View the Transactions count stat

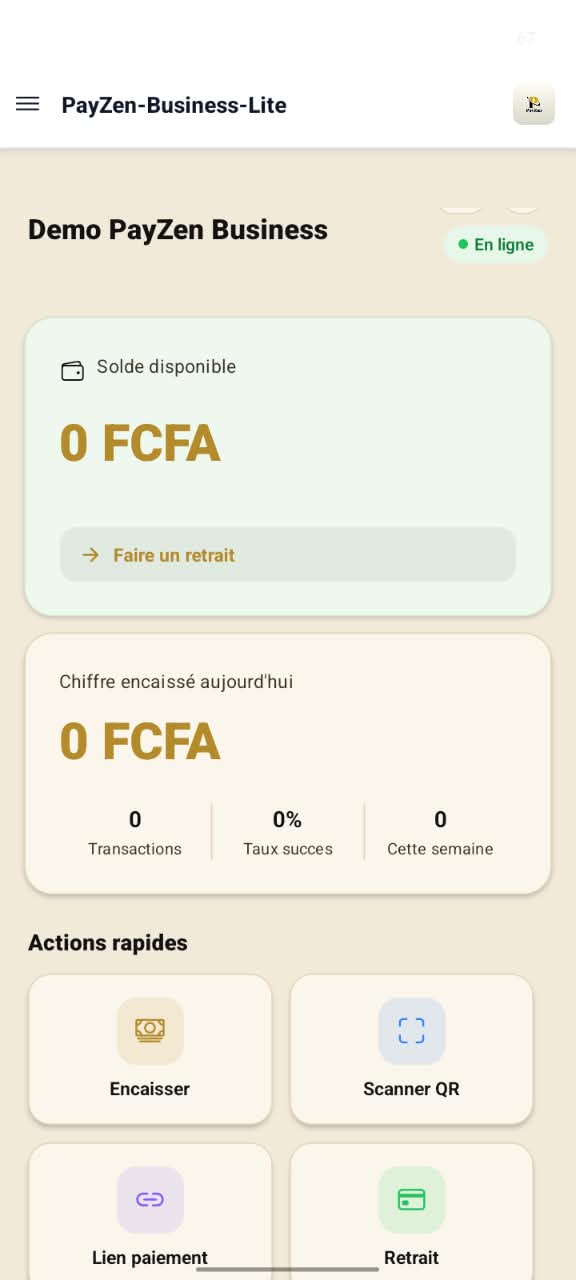tap(135, 834)
